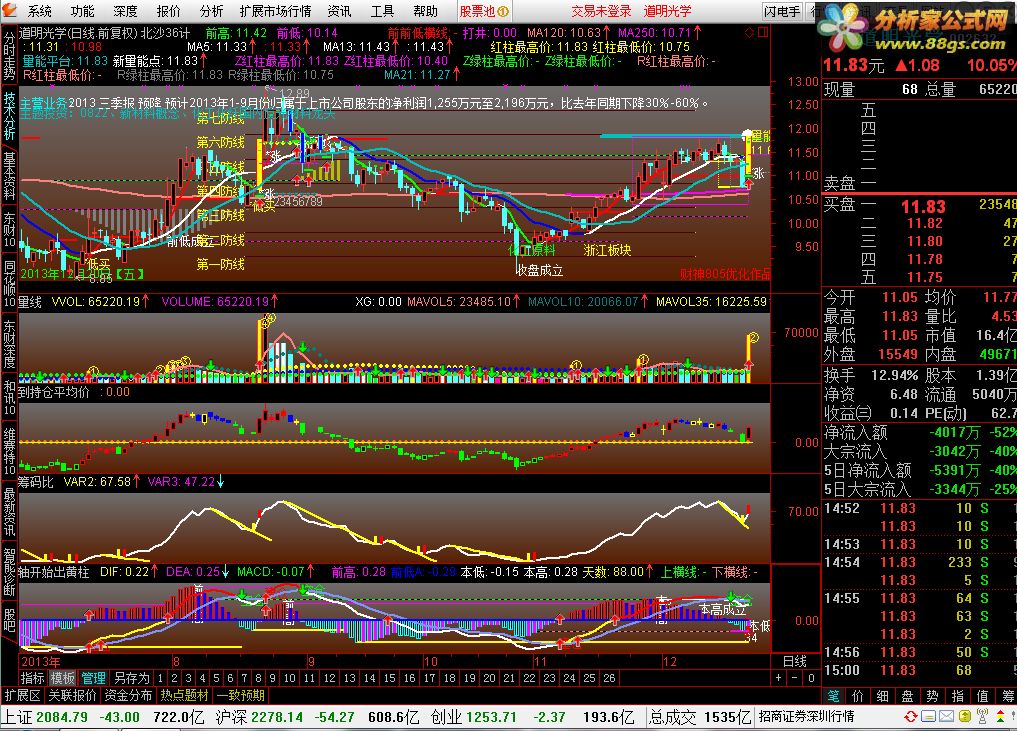Click the application logo icon in menu bar
Image resolution: width=1017 pixels, height=731 pixels.
[x=9, y=11]
